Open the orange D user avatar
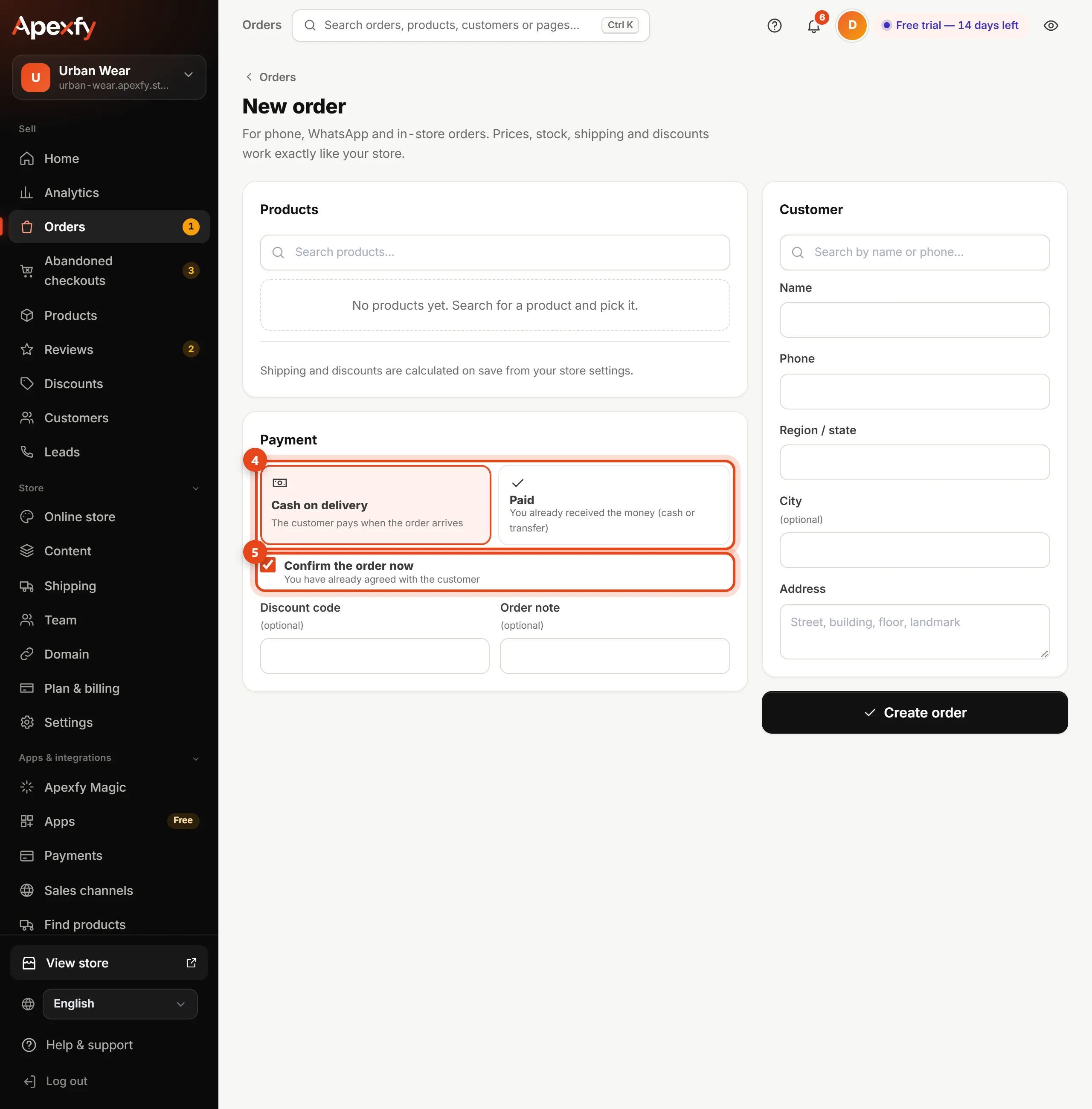 pos(852,25)
